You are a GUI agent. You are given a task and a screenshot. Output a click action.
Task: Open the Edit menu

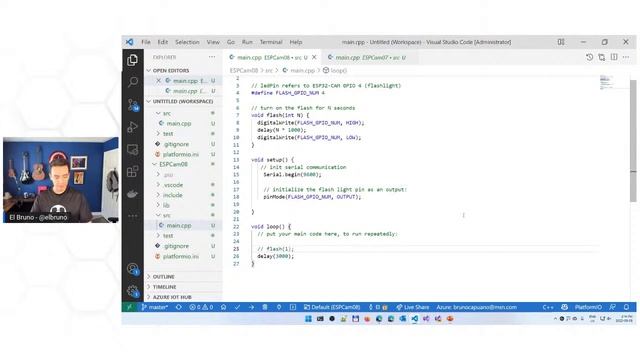[x=162, y=42]
